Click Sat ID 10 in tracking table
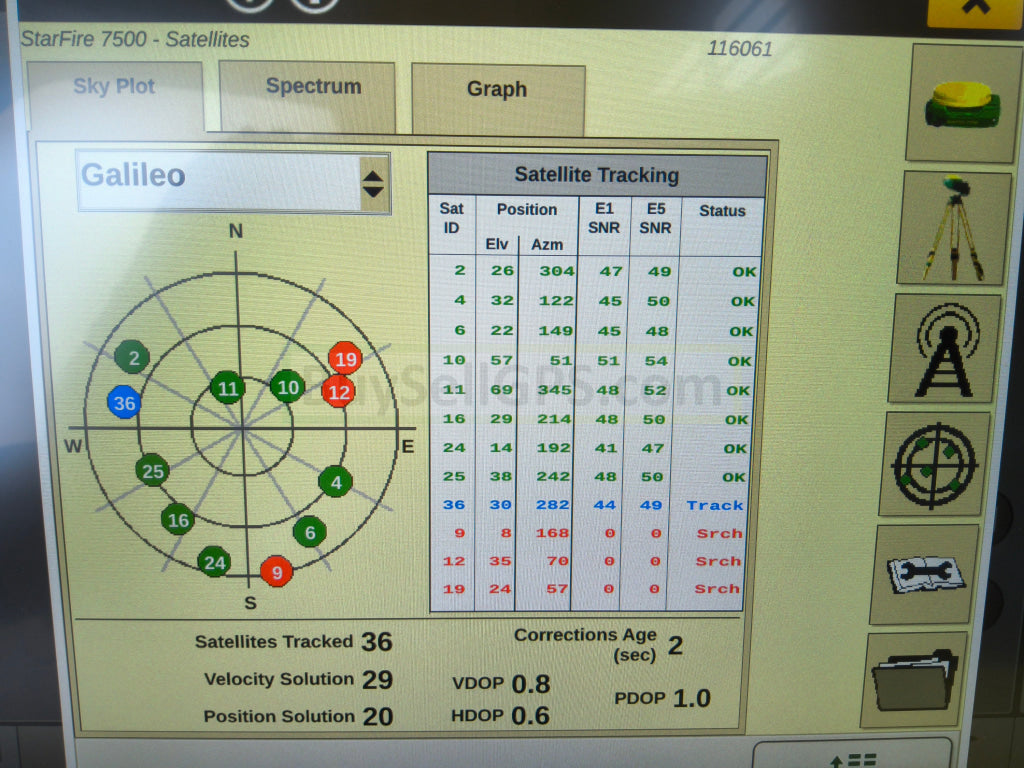Viewport: 1024px width, 768px height. pos(454,360)
